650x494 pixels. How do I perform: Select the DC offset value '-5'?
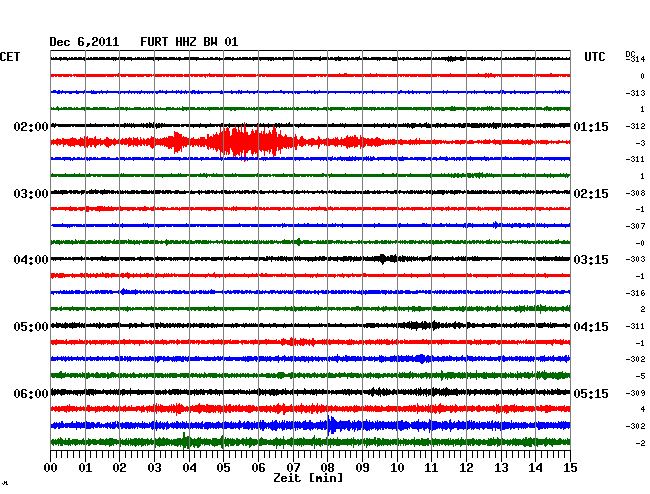coord(640,376)
